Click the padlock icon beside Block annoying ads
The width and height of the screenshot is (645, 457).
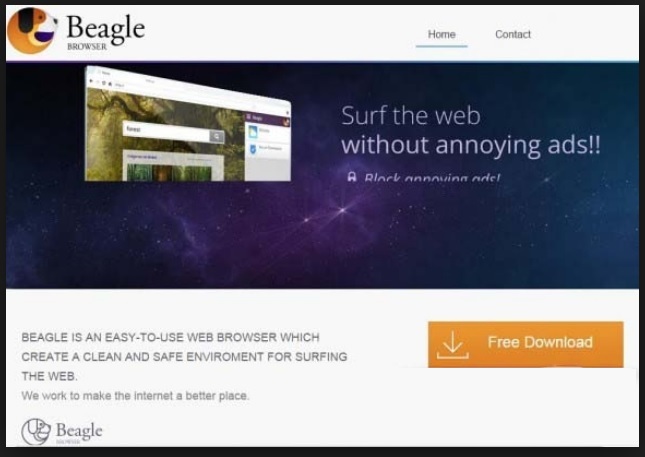(x=351, y=177)
